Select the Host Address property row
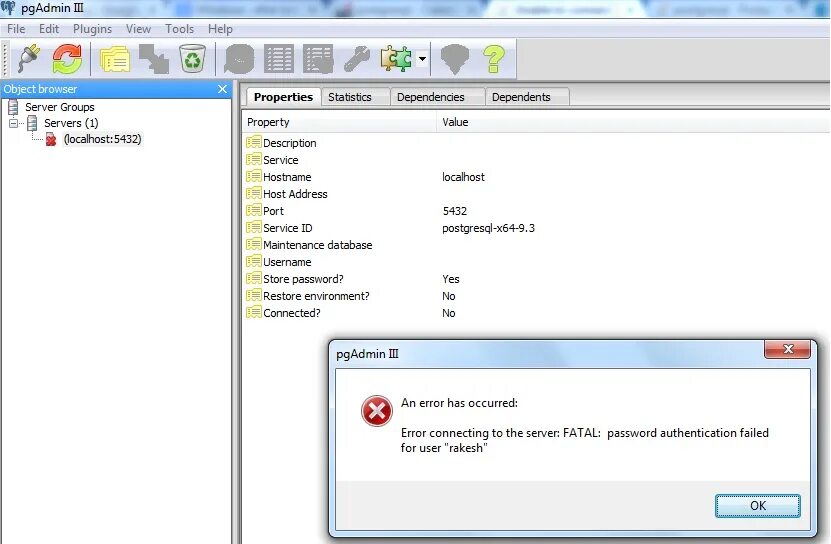 tap(536, 194)
